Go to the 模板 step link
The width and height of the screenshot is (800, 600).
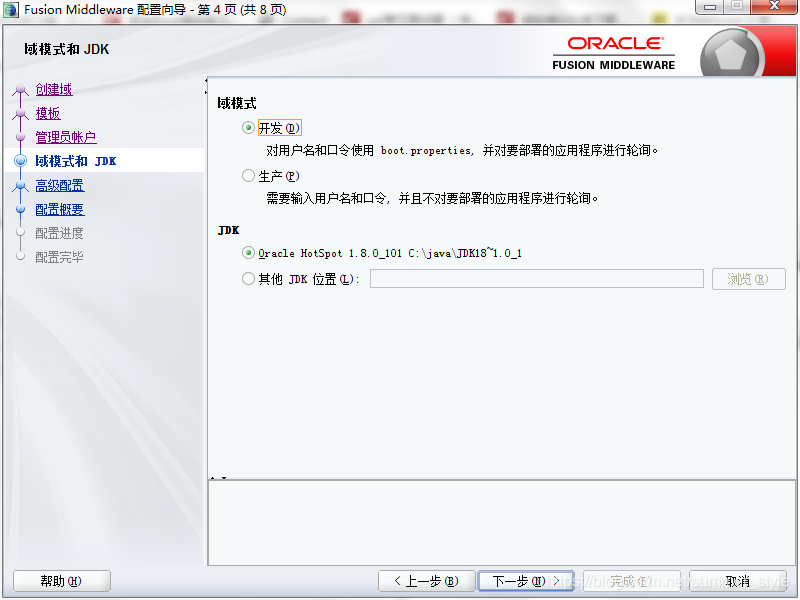pyautogui.click(x=48, y=113)
